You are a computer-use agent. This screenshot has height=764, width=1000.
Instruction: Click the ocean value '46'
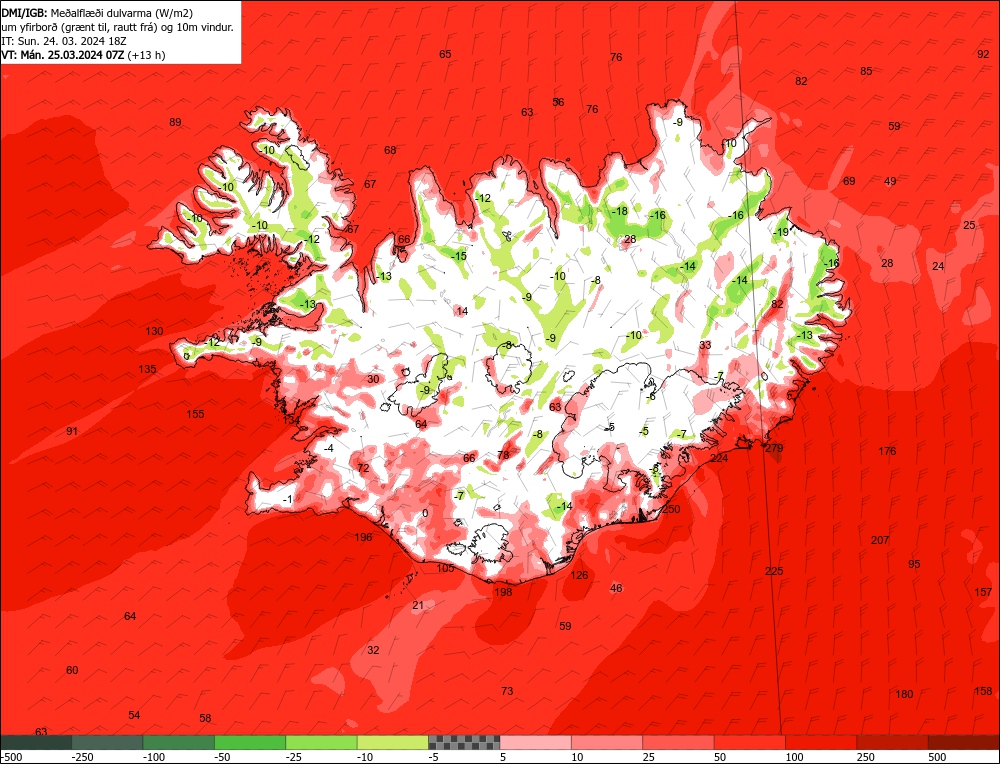[x=616, y=588]
